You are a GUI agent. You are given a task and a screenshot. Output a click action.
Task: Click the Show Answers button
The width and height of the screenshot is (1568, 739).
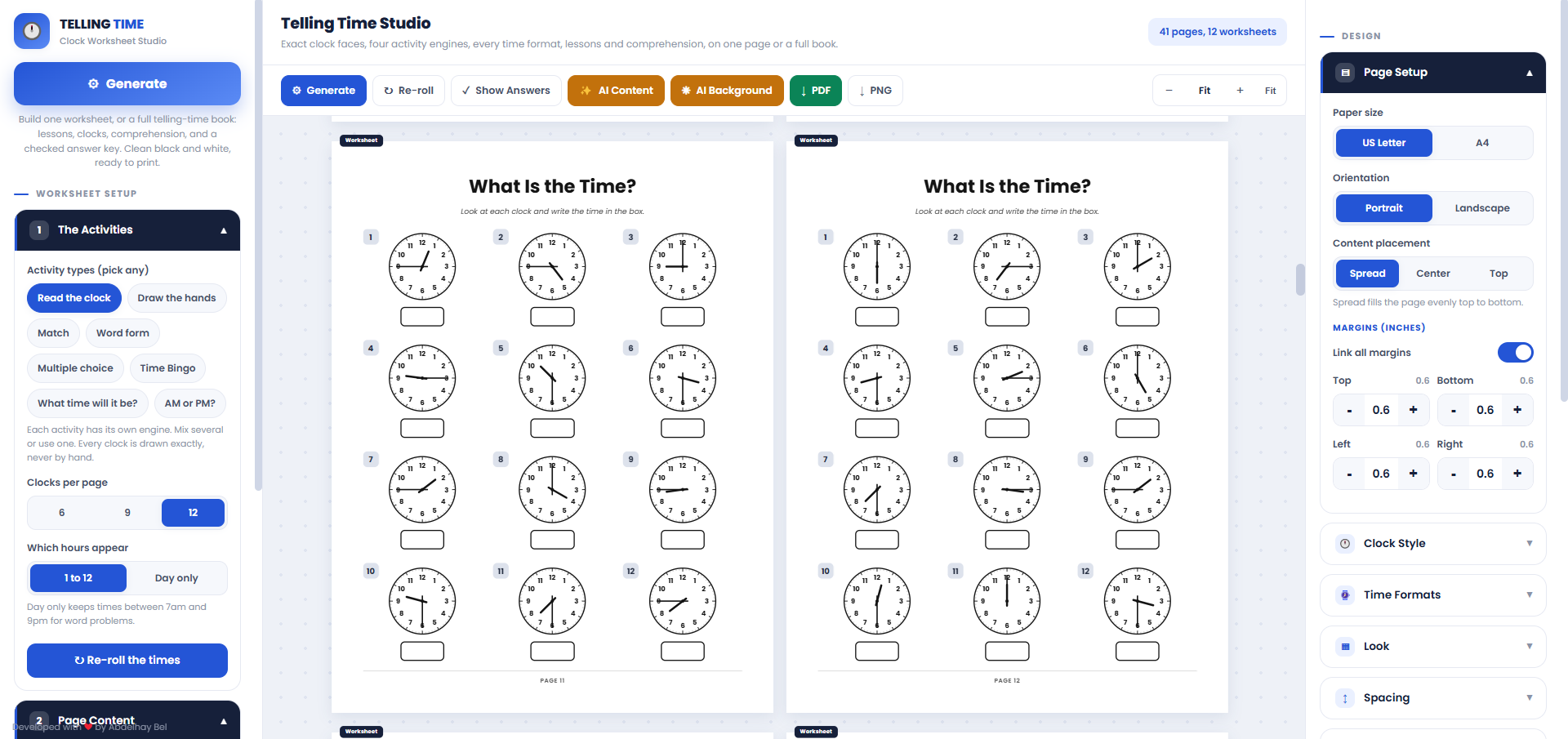506,91
